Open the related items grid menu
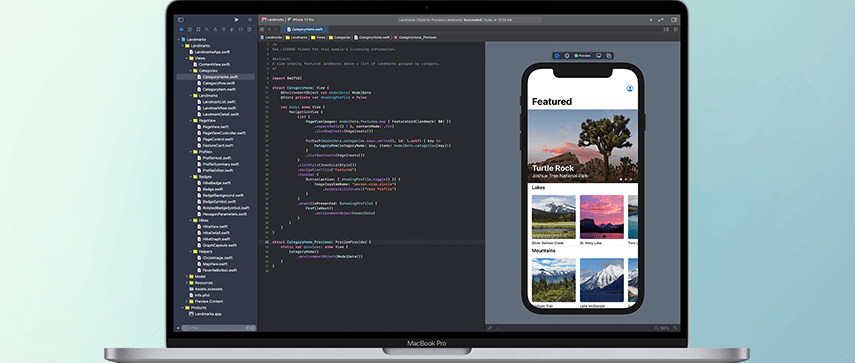 point(262,29)
